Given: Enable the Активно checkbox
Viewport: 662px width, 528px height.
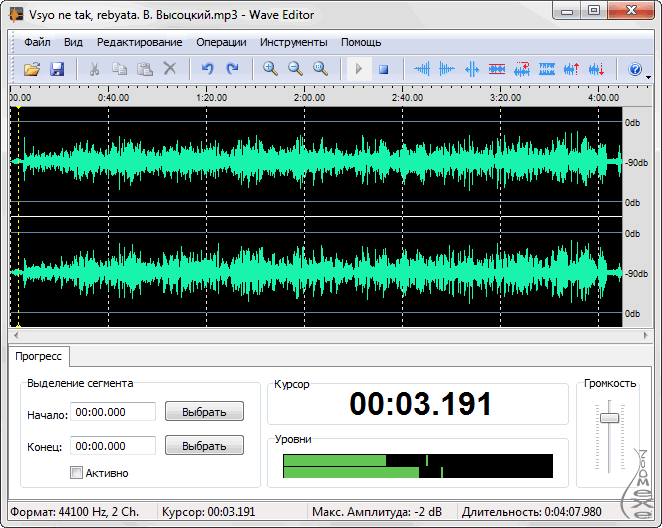Looking at the screenshot, I should (76, 473).
